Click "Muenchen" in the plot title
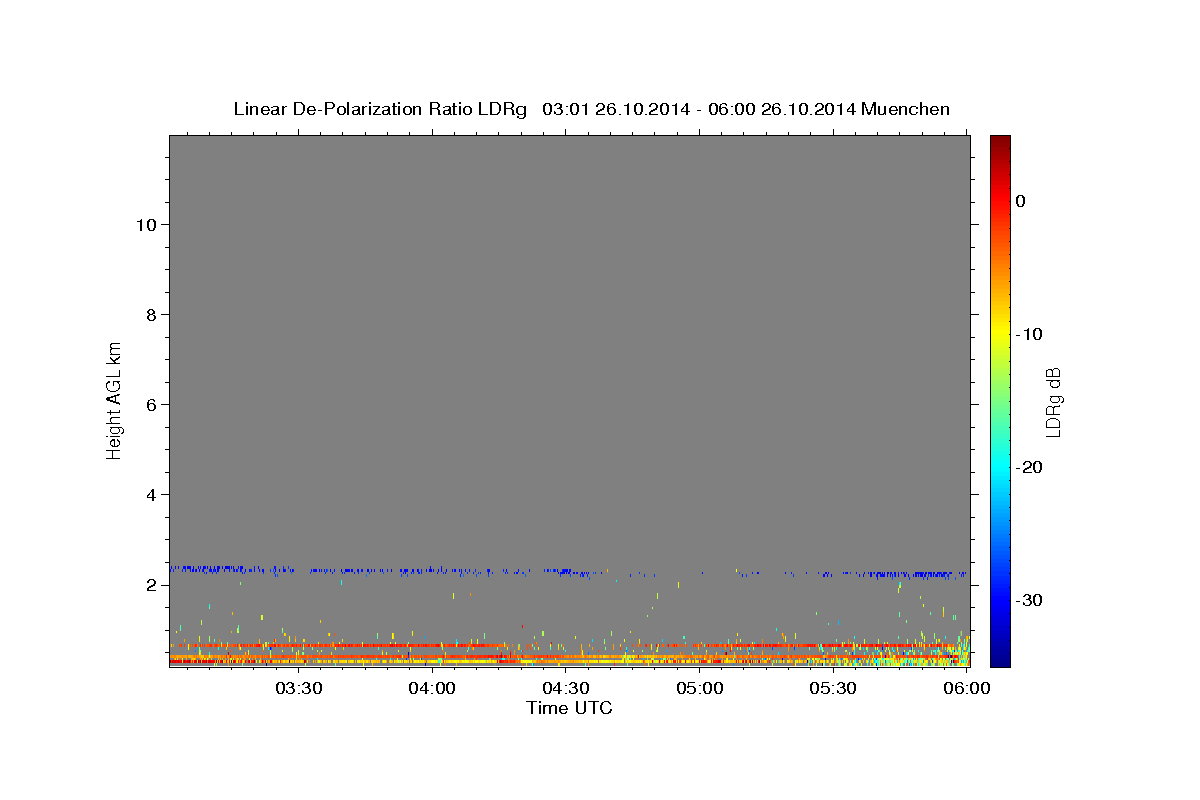The image size is (1200, 800). pyautogui.click(x=906, y=109)
